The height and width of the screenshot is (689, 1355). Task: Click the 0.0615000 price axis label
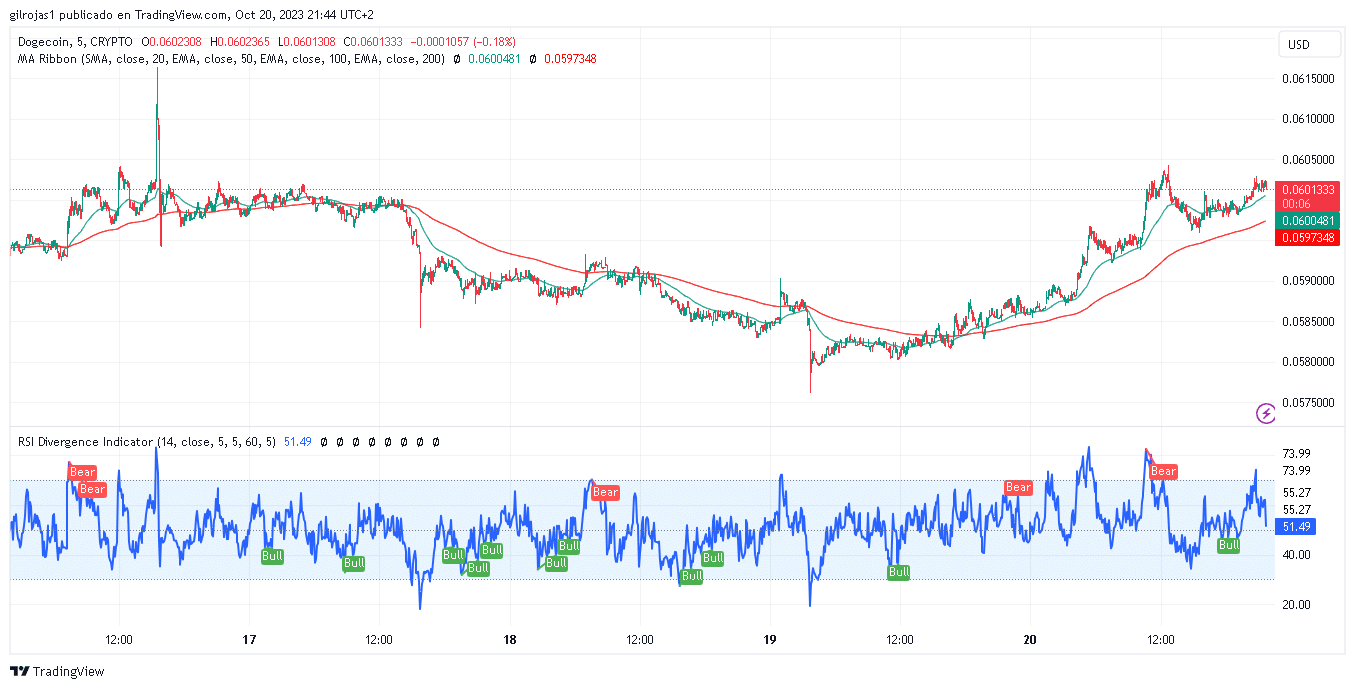click(x=1308, y=78)
